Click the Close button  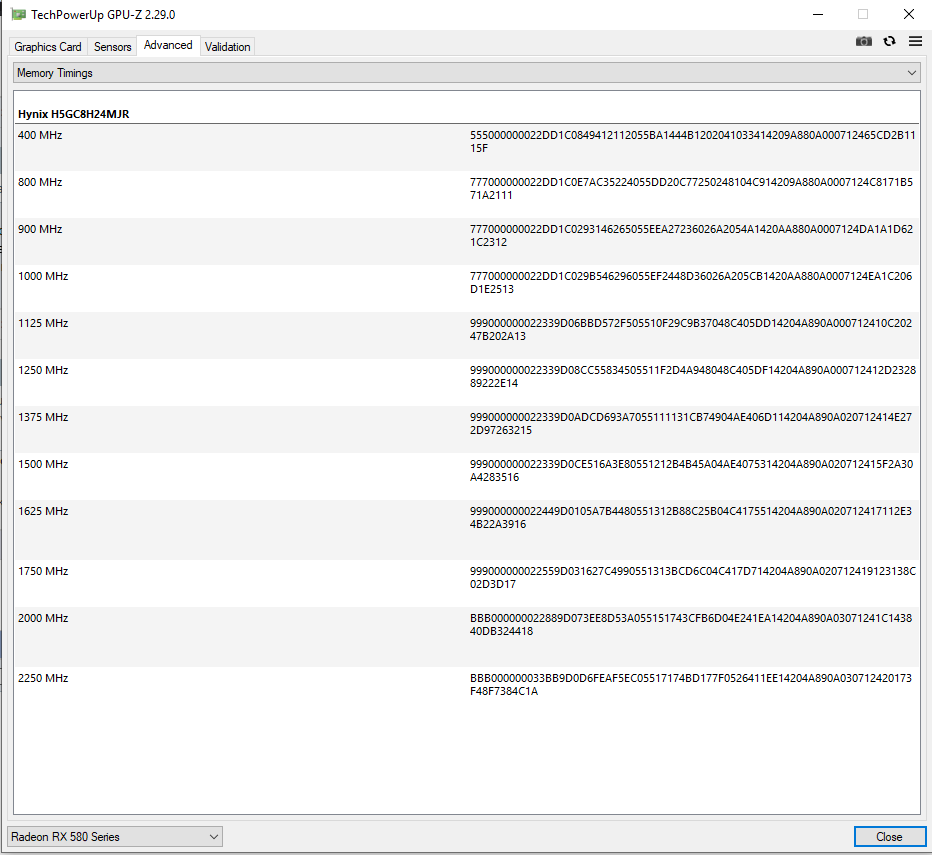[889, 837]
